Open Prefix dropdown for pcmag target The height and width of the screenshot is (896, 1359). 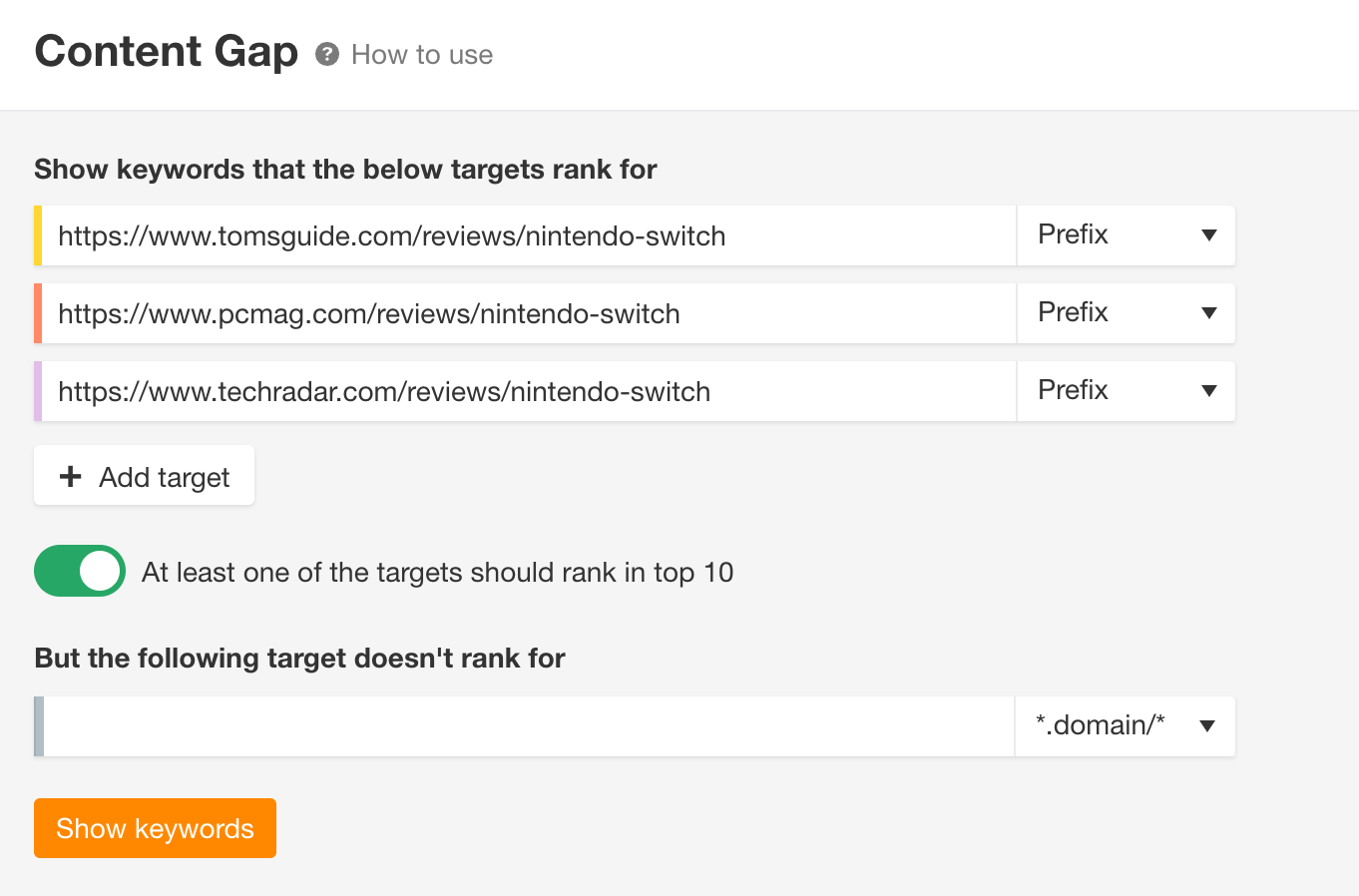click(1127, 313)
